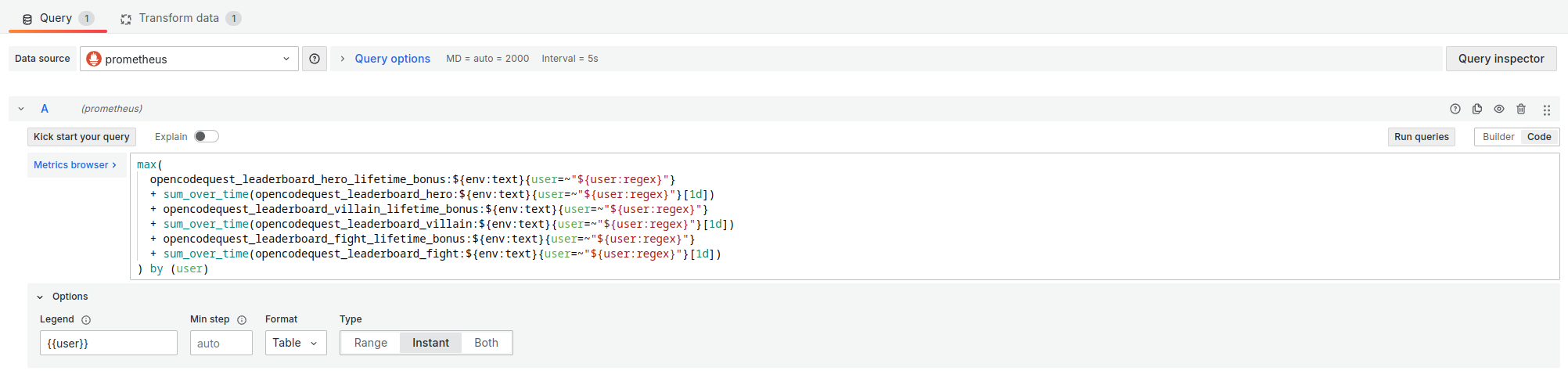Click the data source help icon

pyautogui.click(x=315, y=59)
